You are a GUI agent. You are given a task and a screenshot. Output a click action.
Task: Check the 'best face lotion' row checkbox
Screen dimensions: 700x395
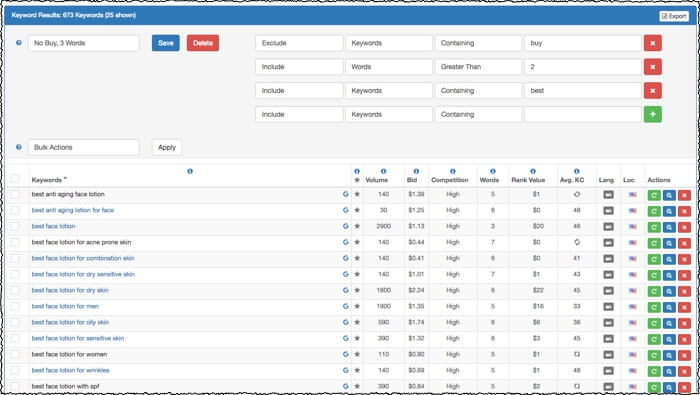click(15, 226)
